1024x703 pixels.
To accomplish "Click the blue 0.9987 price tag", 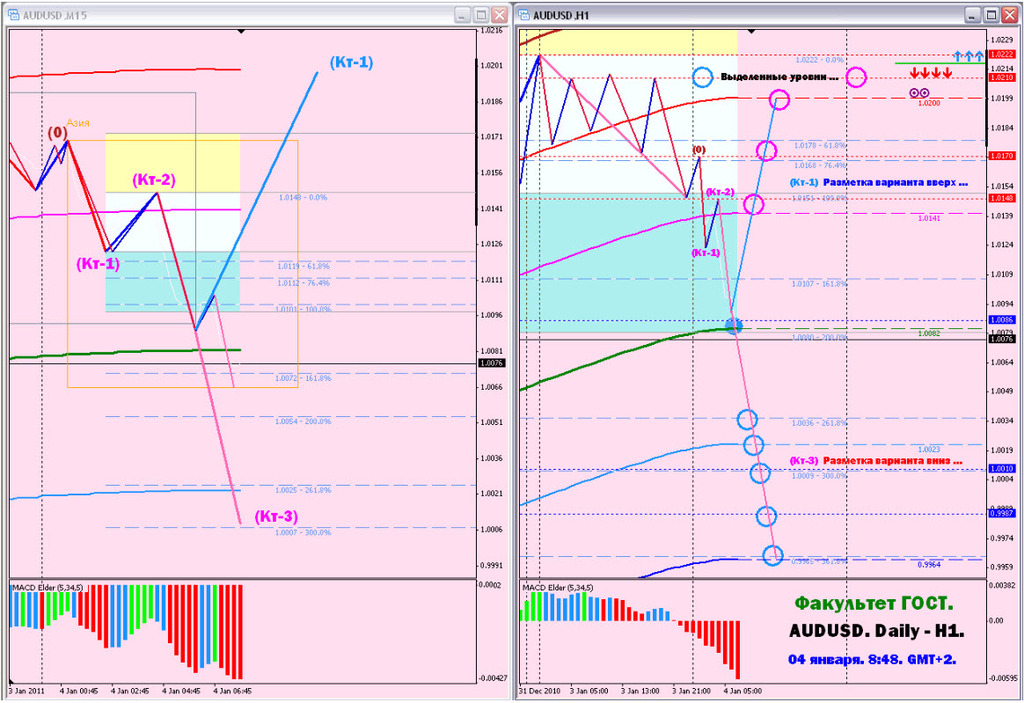I will 1002,514.
